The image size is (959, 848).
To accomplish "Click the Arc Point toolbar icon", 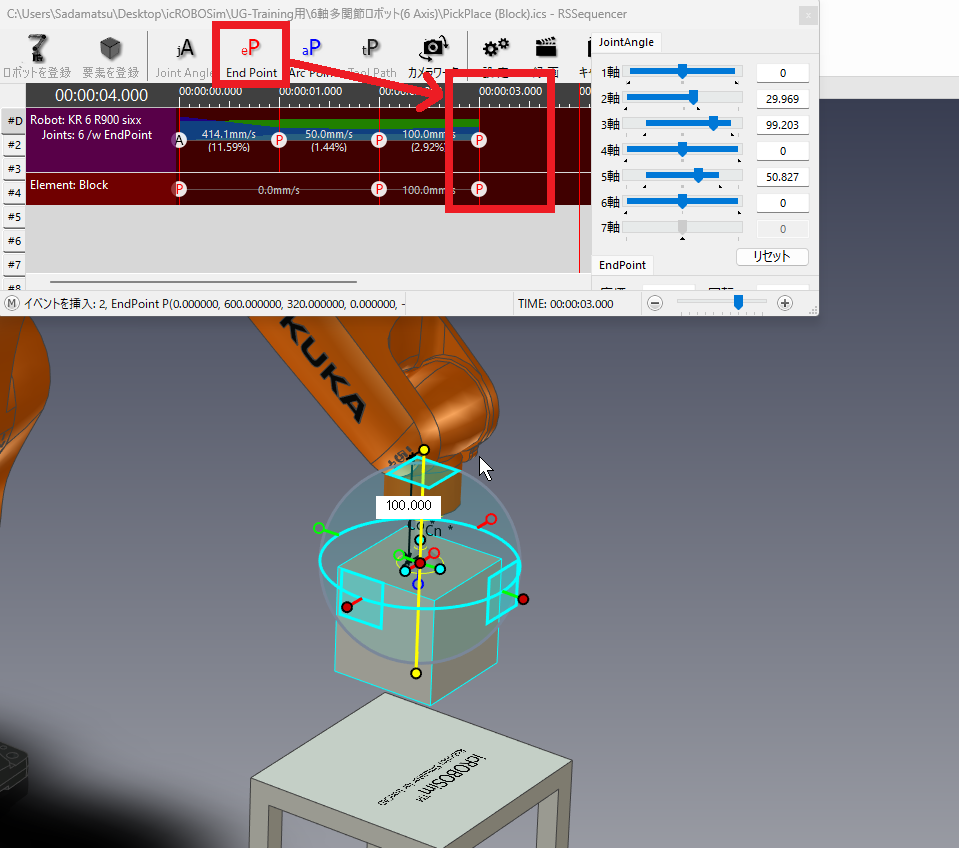I will 311,56.
